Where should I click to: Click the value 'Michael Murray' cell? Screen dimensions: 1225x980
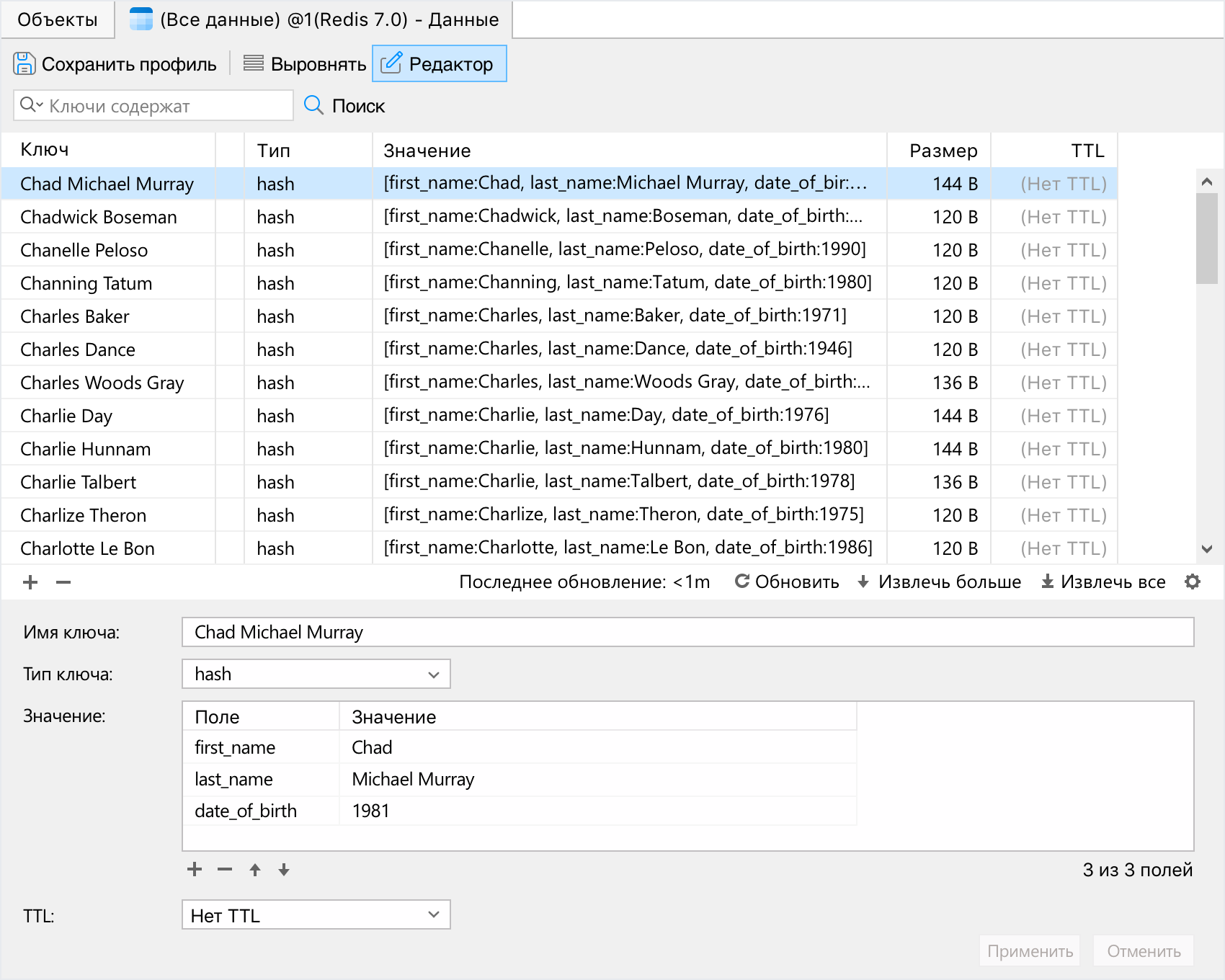pyautogui.click(x=597, y=779)
